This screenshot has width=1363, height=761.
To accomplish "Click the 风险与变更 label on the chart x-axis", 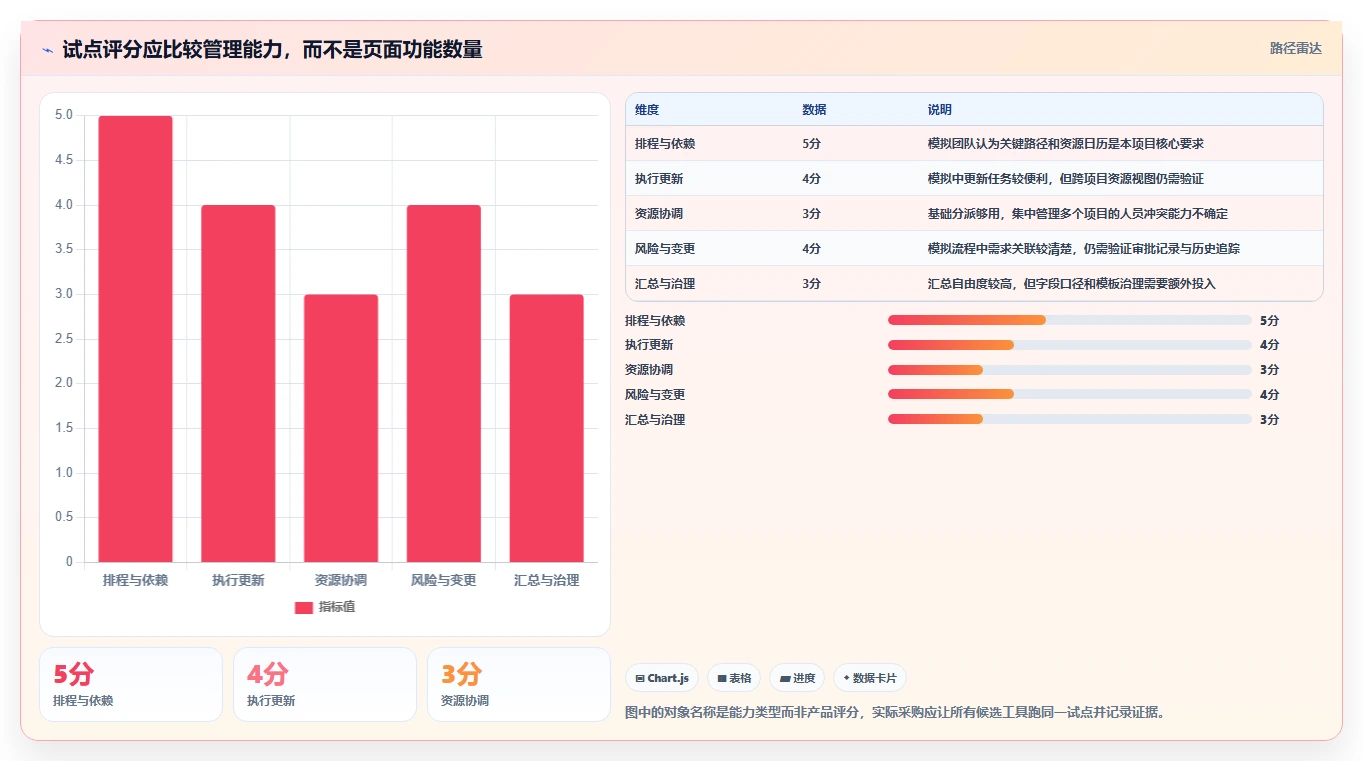I will pos(444,580).
